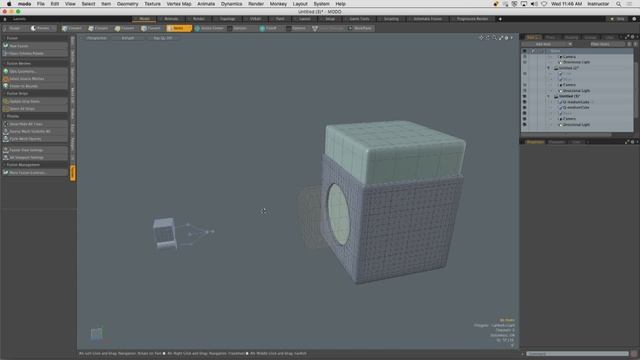The image size is (640, 360).
Task: Open the Ray GL dropdown
Action: coord(163,38)
